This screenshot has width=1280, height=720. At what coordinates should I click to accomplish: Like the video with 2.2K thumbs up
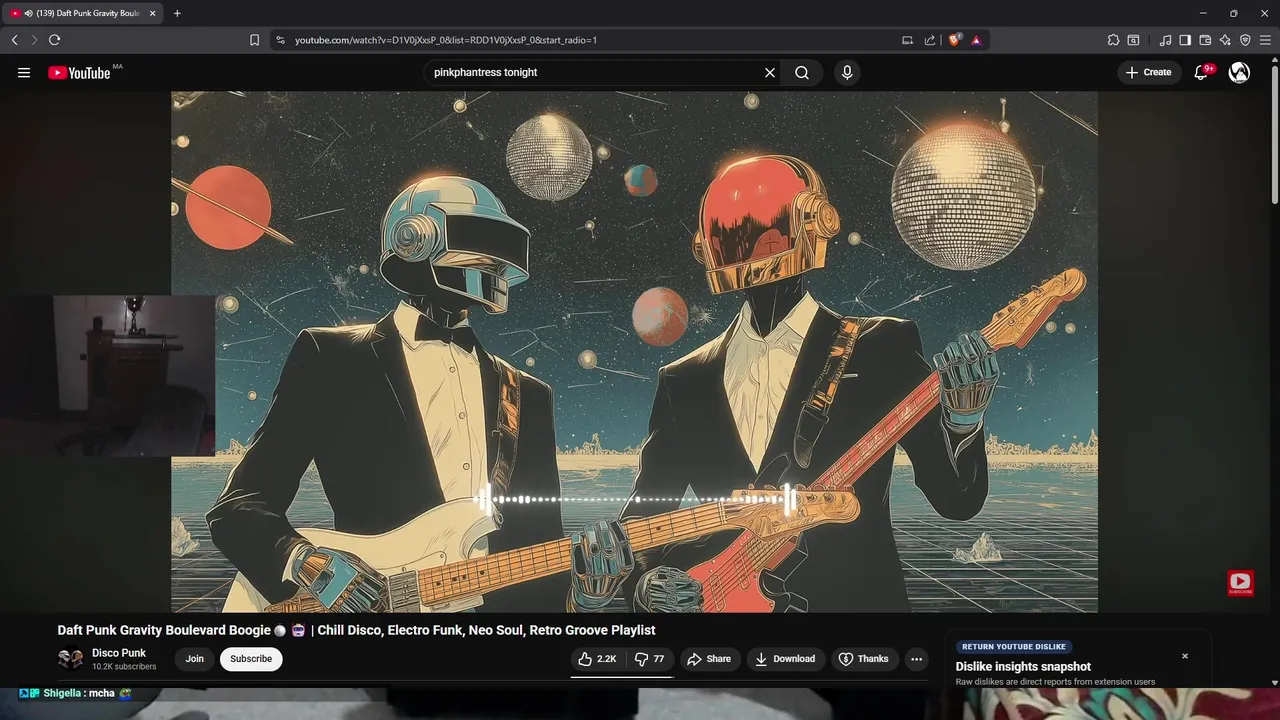click(597, 659)
